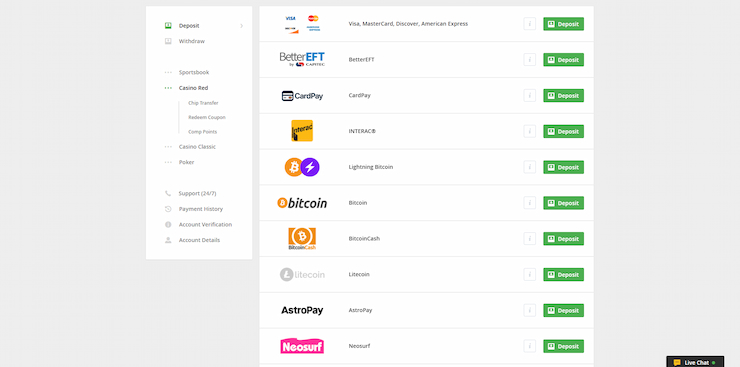Open Account Verification link

tap(205, 225)
